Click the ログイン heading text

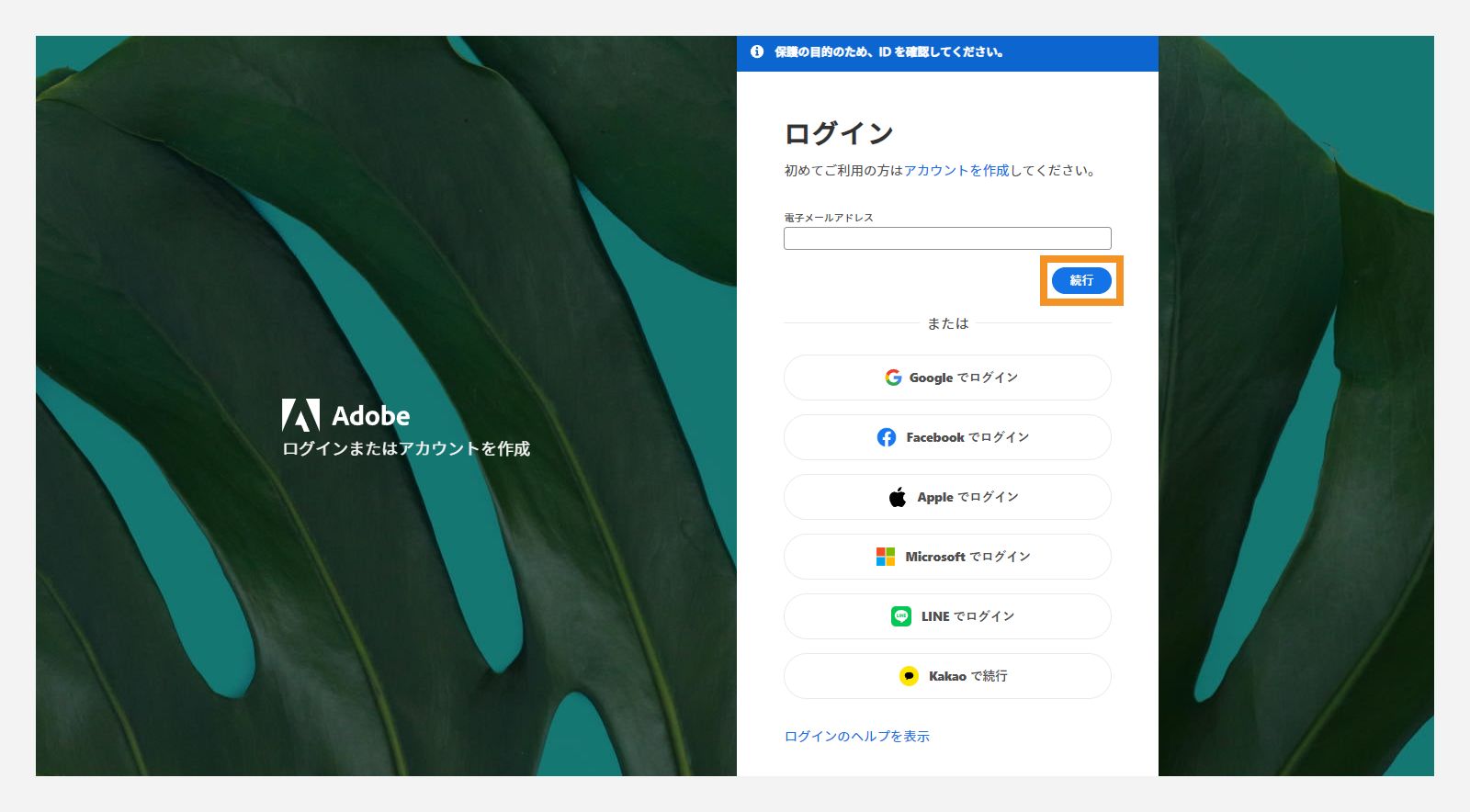(839, 133)
